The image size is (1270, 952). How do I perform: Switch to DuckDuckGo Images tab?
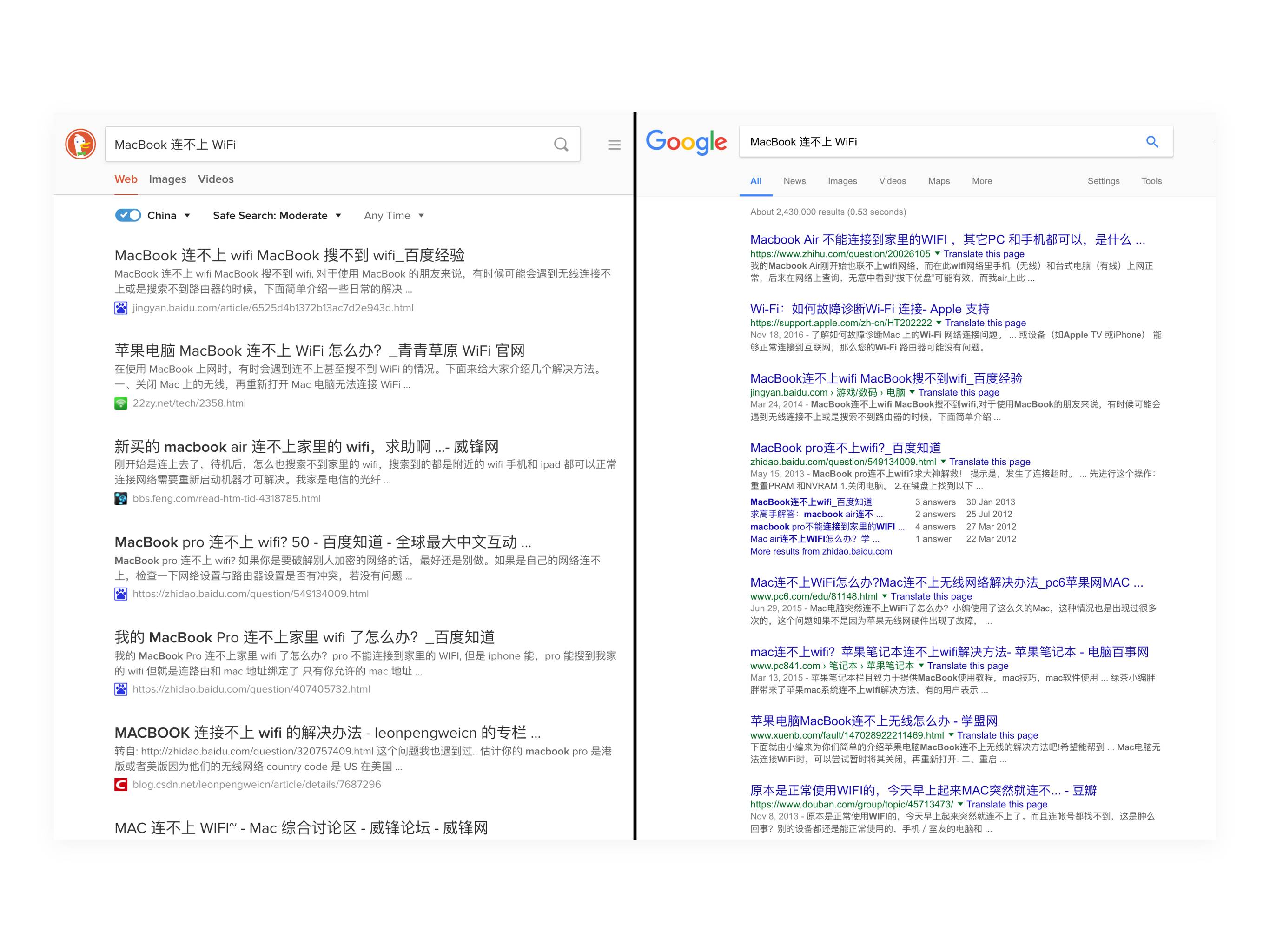click(x=167, y=179)
